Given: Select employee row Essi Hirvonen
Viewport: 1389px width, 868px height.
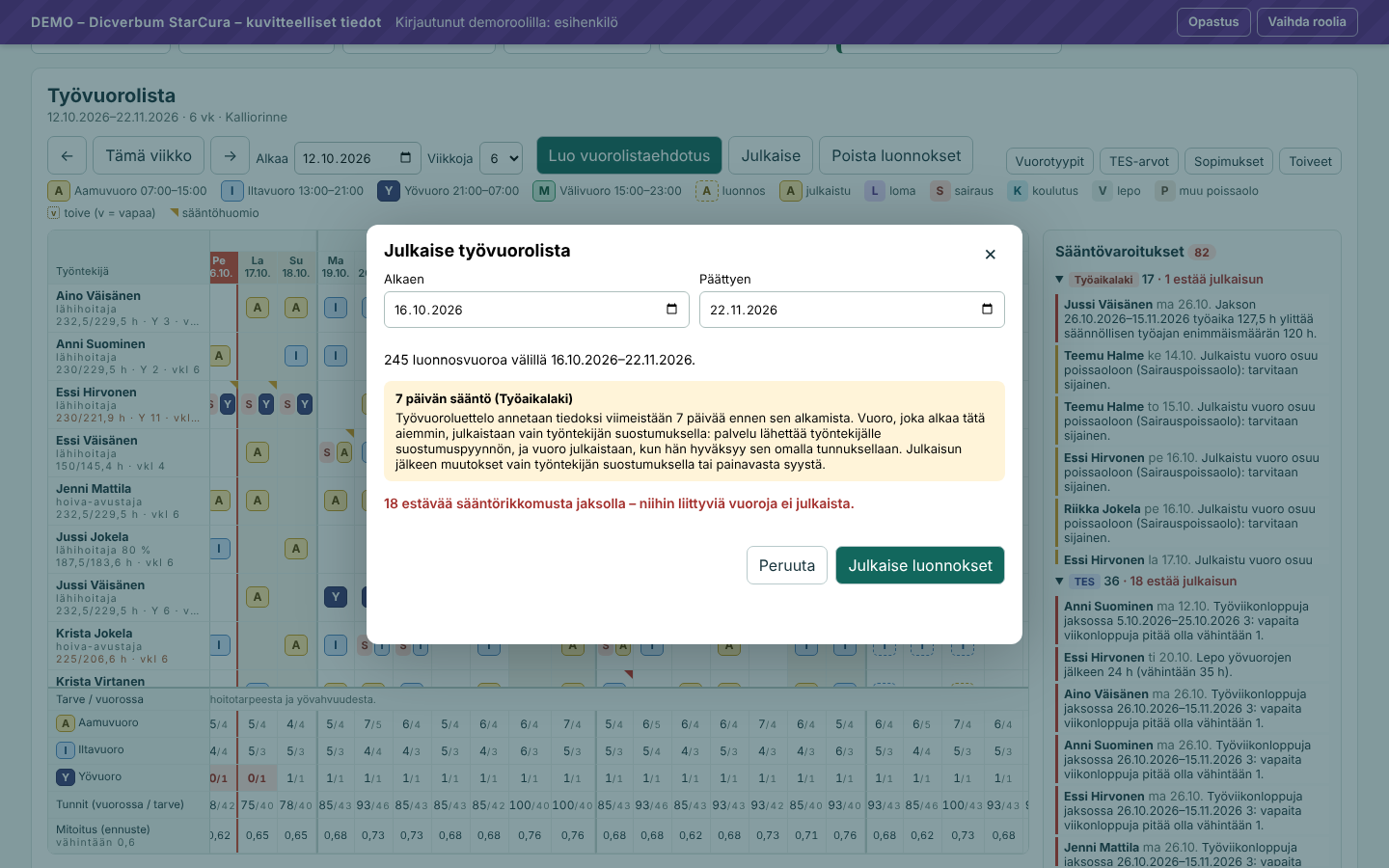Looking at the screenshot, I should coord(128,404).
